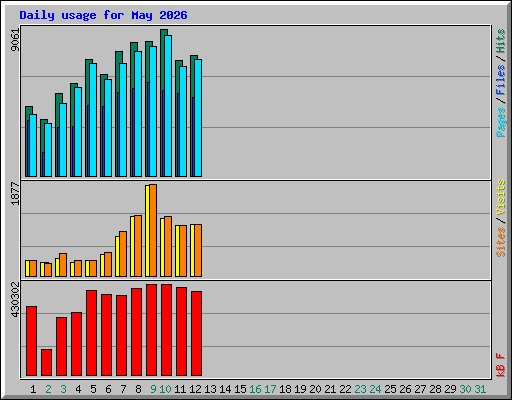Click the cyan files bar for day 1
Screen dimensions: 512x400
click(33, 146)
